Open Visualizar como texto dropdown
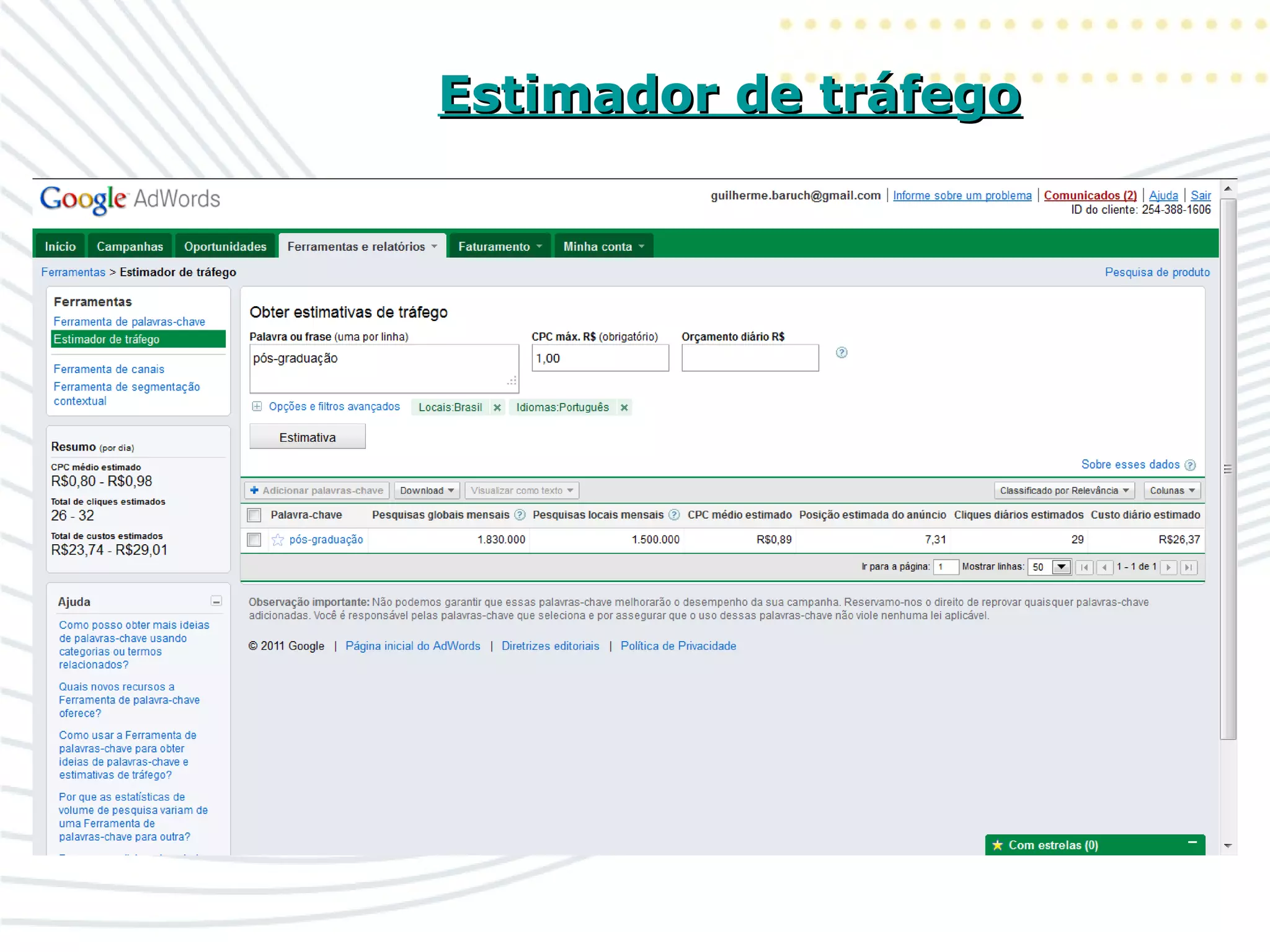The image size is (1270, 952). pos(522,491)
